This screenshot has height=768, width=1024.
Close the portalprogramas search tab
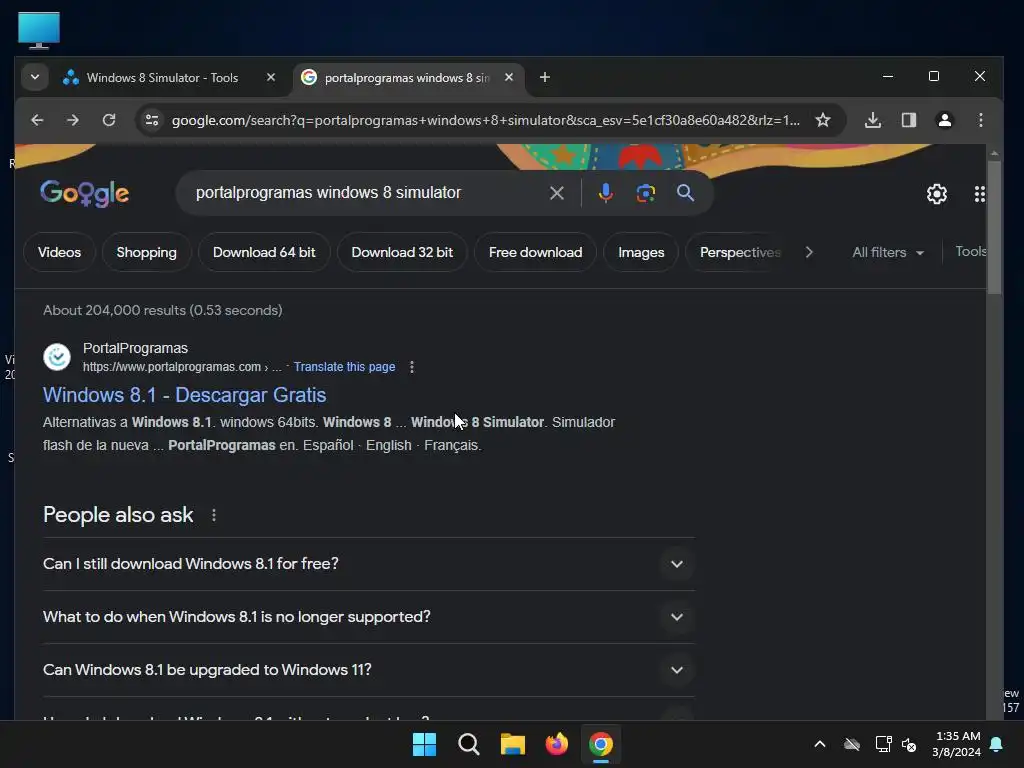(509, 77)
